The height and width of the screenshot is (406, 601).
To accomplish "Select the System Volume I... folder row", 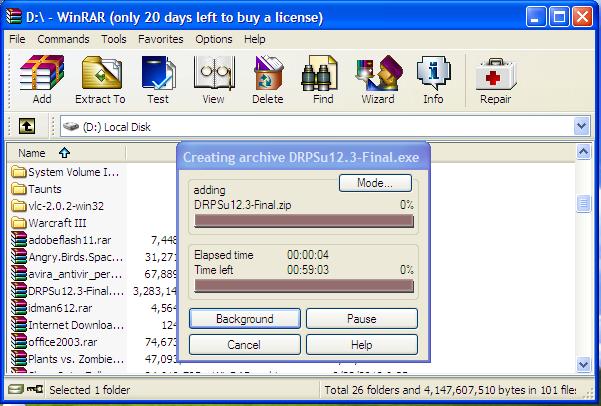I will tap(65, 172).
